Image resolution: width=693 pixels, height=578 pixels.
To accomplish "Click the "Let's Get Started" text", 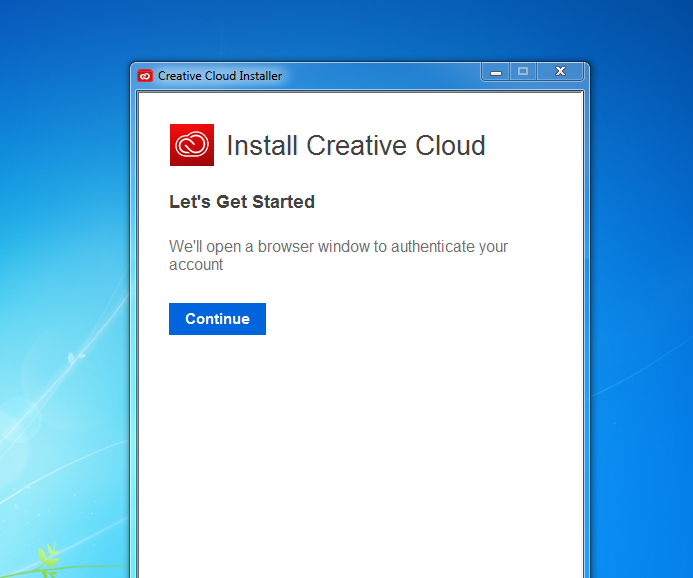I will (x=242, y=202).
